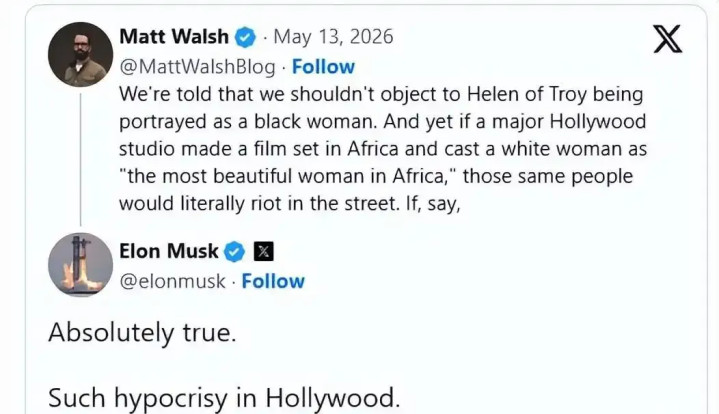Screen dimensions: 719x414
Task: Click the verified badge beside Matt Walsh
Action: pyautogui.click(x=246, y=37)
